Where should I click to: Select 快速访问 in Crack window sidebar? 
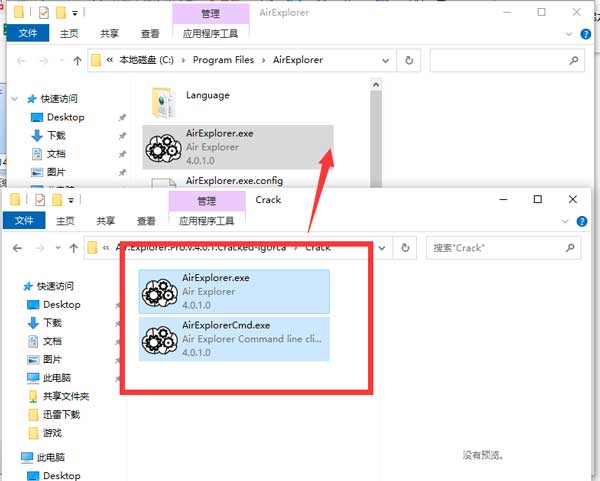pos(48,286)
